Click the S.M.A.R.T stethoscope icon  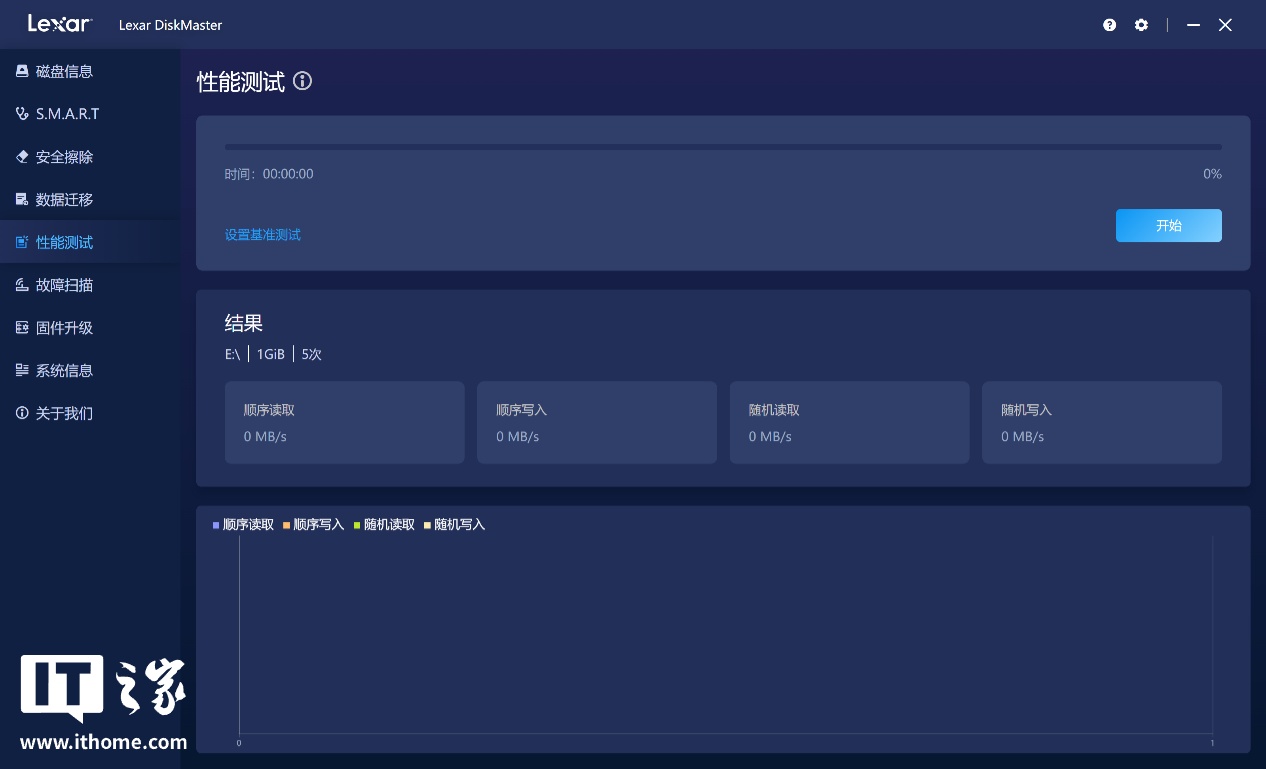click(22, 114)
